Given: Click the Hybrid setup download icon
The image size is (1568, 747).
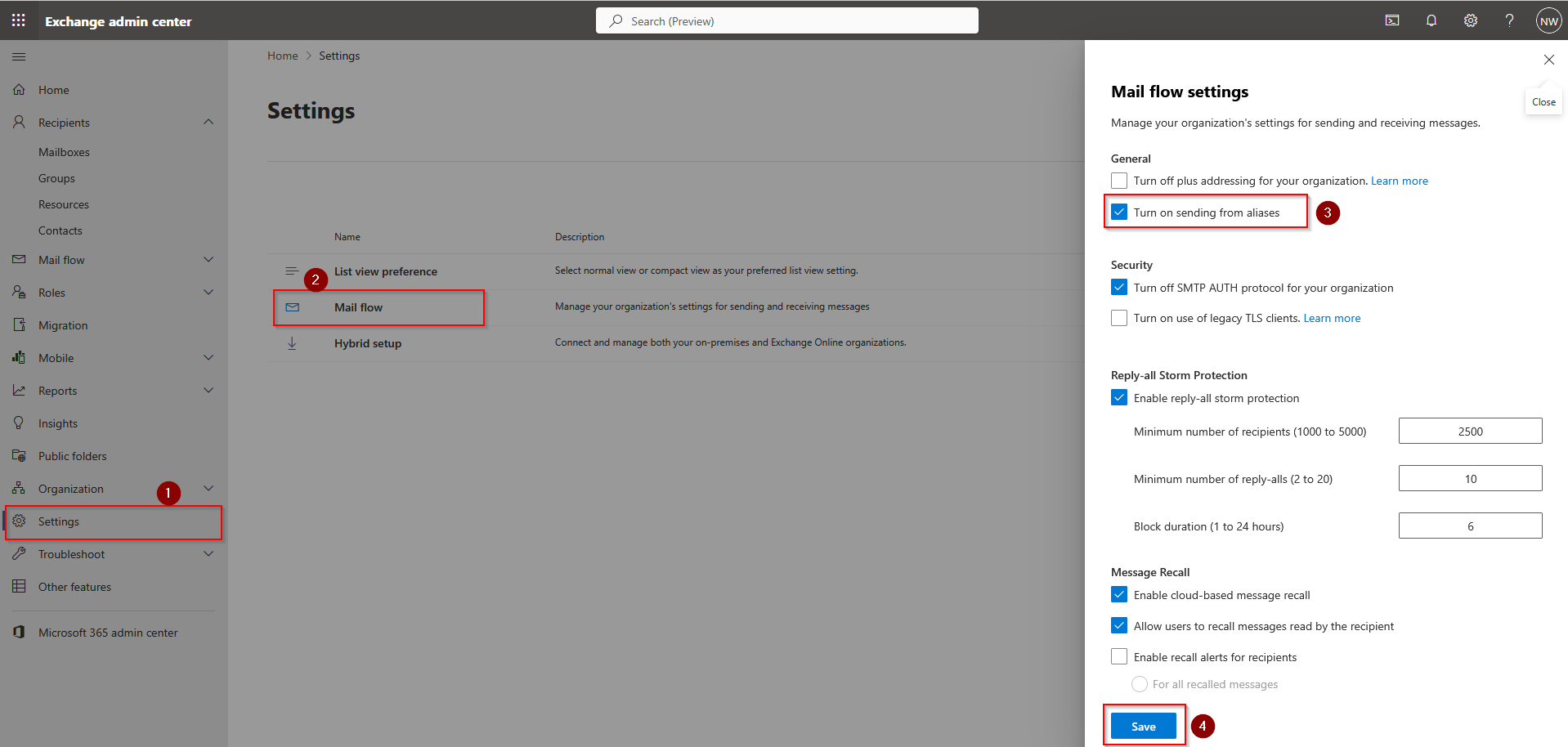Looking at the screenshot, I should (292, 343).
